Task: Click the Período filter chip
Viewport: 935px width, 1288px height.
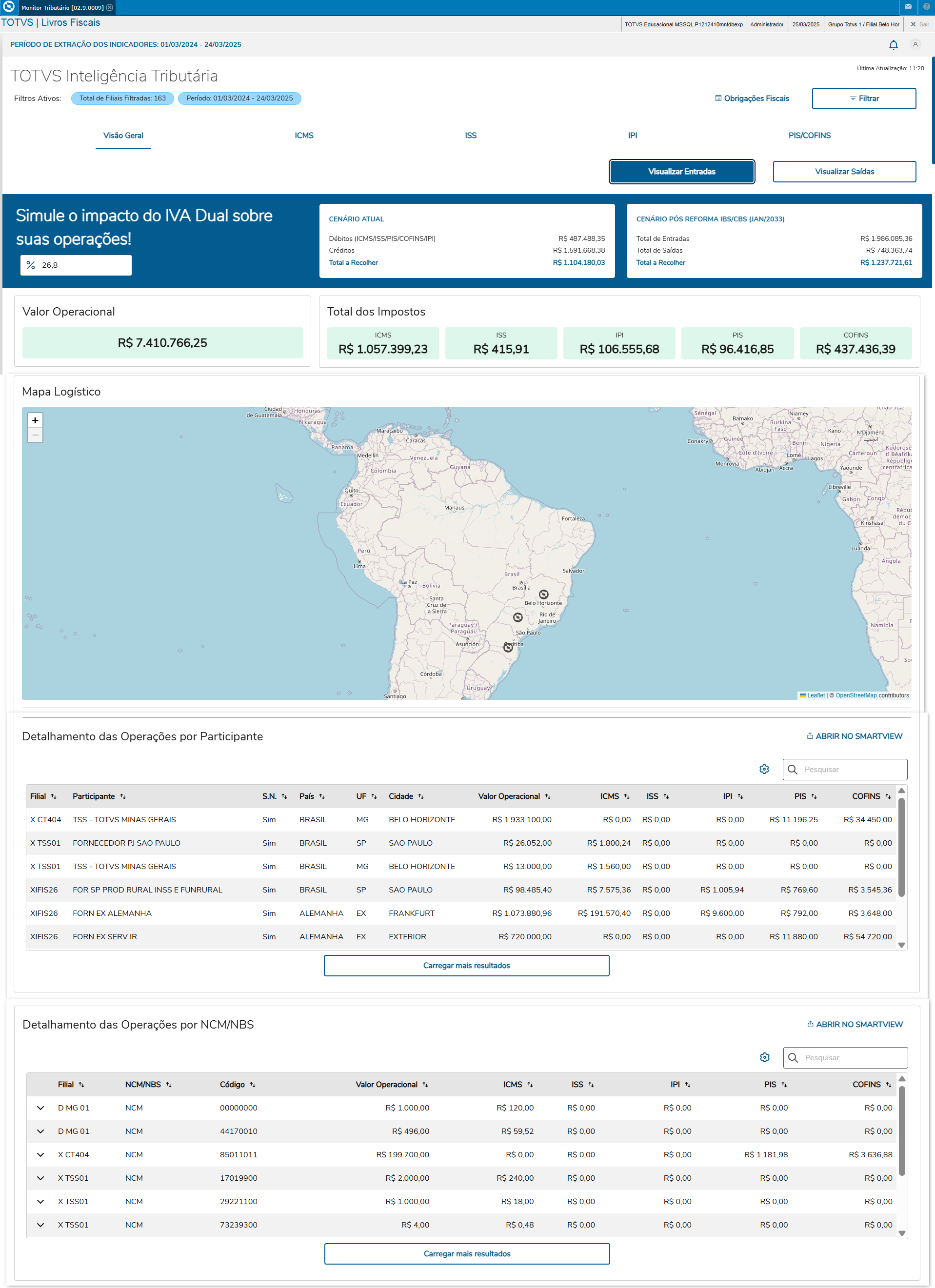Action: [239, 98]
